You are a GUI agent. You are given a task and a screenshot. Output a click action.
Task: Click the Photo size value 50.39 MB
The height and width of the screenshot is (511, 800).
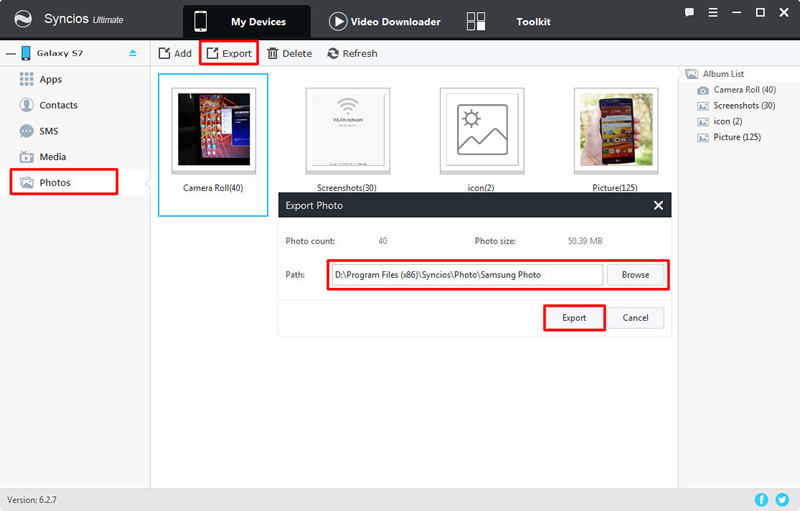[585, 241]
